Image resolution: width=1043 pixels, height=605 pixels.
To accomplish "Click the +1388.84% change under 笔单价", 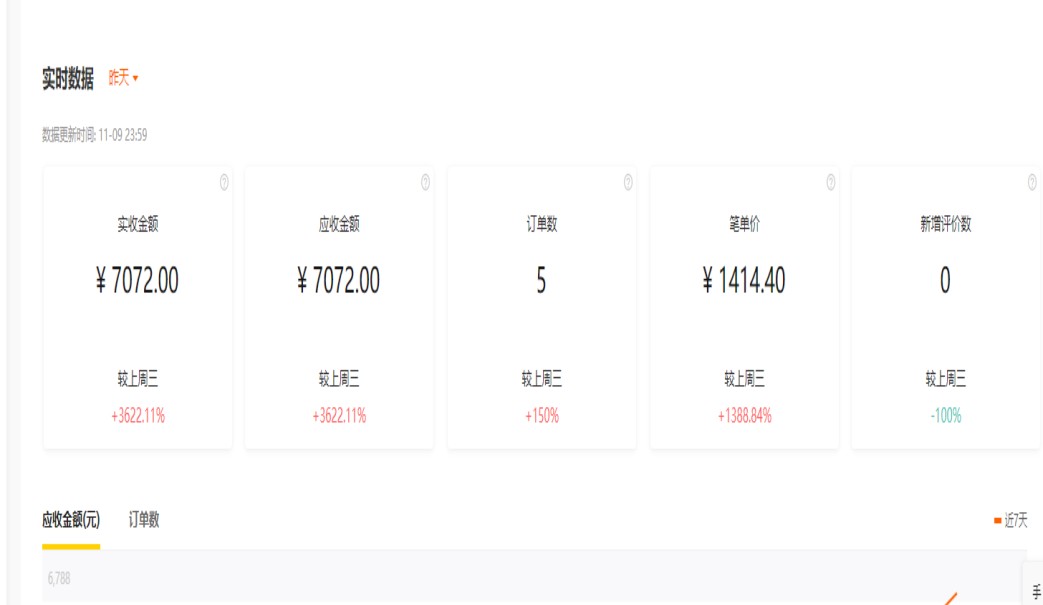I will [744, 416].
